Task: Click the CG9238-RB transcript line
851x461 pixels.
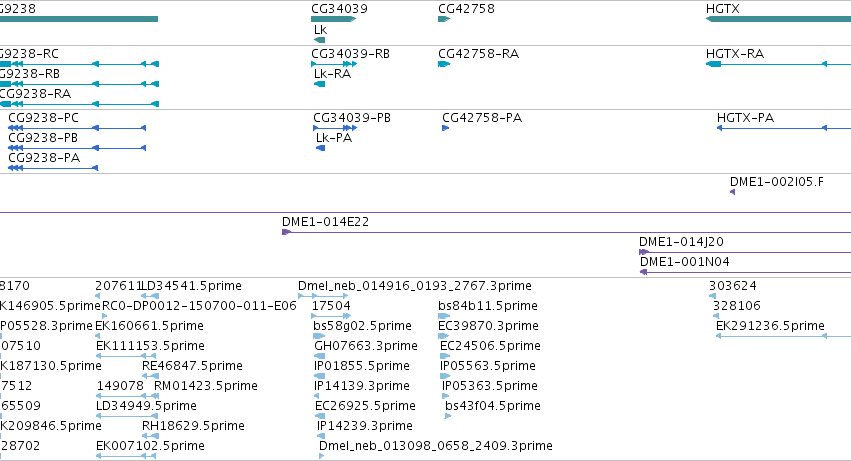Action: (79, 84)
